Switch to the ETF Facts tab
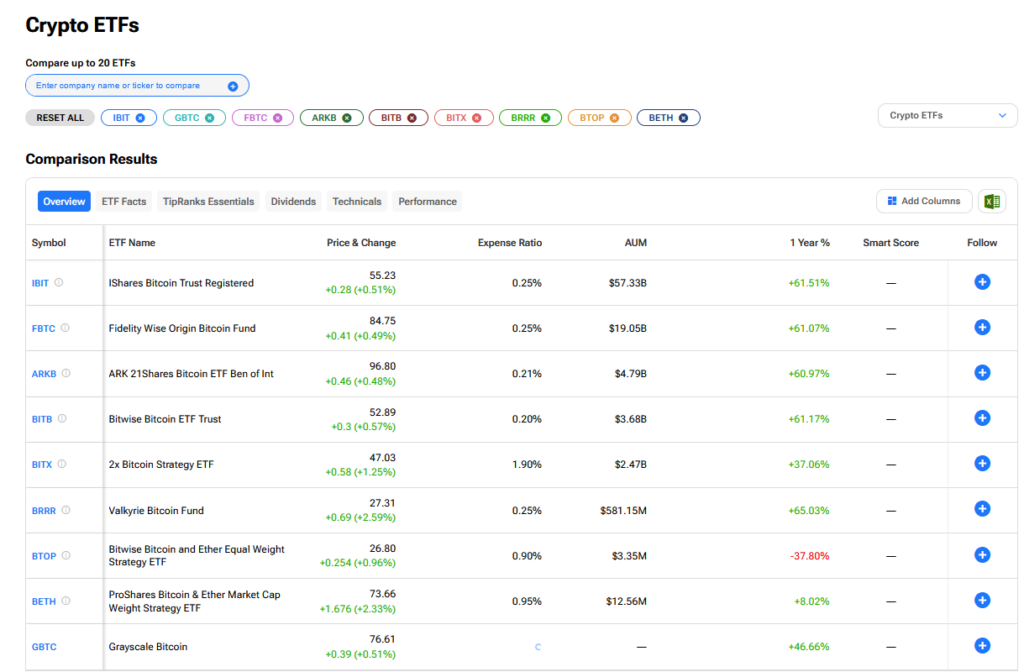 [124, 202]
